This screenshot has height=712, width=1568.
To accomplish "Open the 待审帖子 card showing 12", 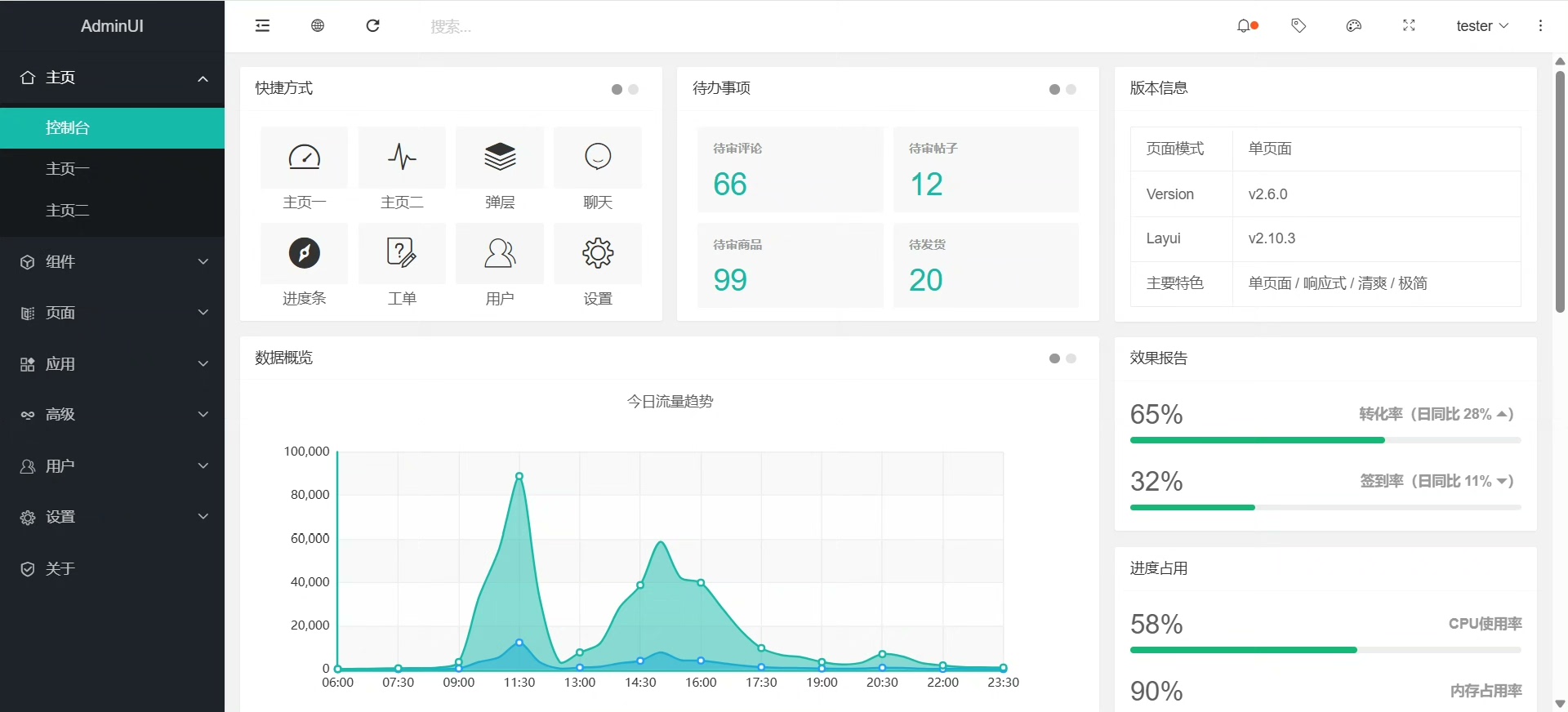I will click(x=986, y=170).
